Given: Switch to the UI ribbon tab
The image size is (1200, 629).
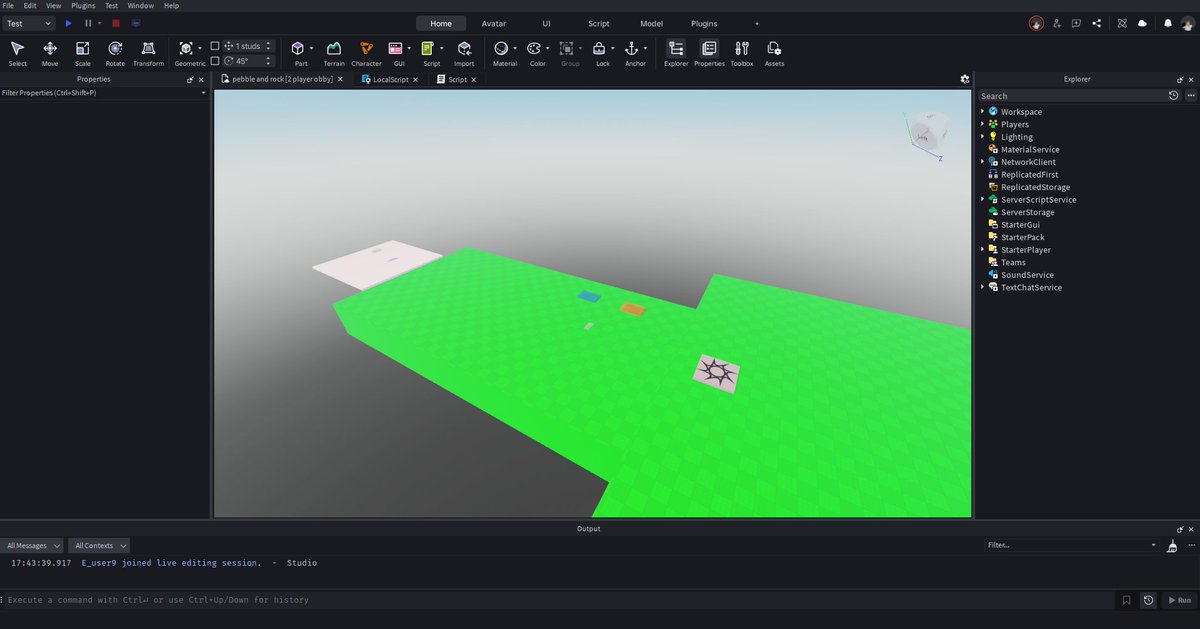Looking at the screenshot, I should click(546, 23).
